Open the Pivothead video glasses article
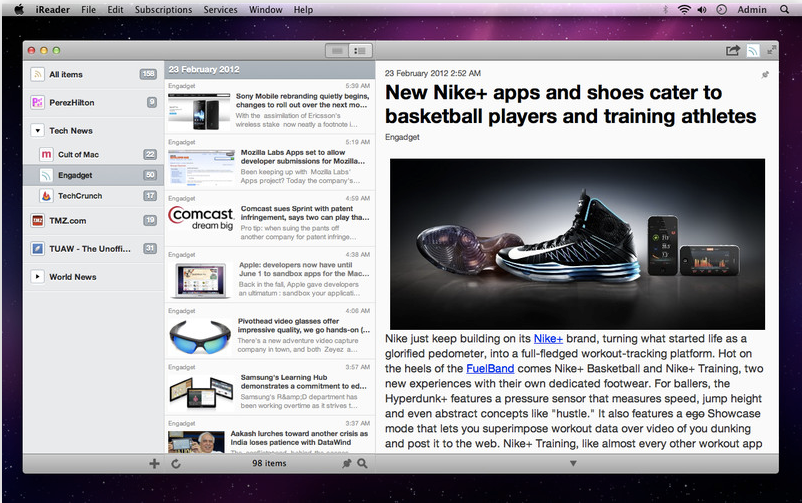The height and width of the screenshot is (503, 802). (x=270, y=333)
